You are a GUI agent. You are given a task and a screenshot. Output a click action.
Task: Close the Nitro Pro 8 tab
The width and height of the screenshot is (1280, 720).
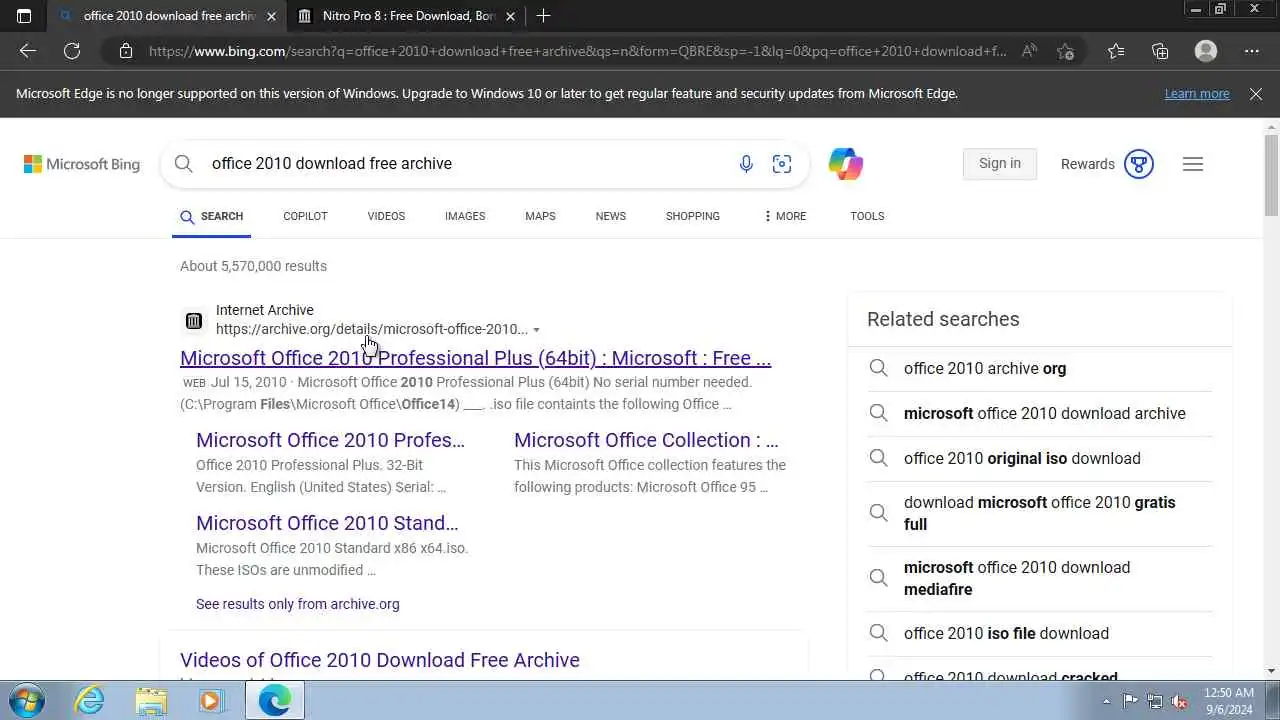pyautogui.click(x=510, y=16)
